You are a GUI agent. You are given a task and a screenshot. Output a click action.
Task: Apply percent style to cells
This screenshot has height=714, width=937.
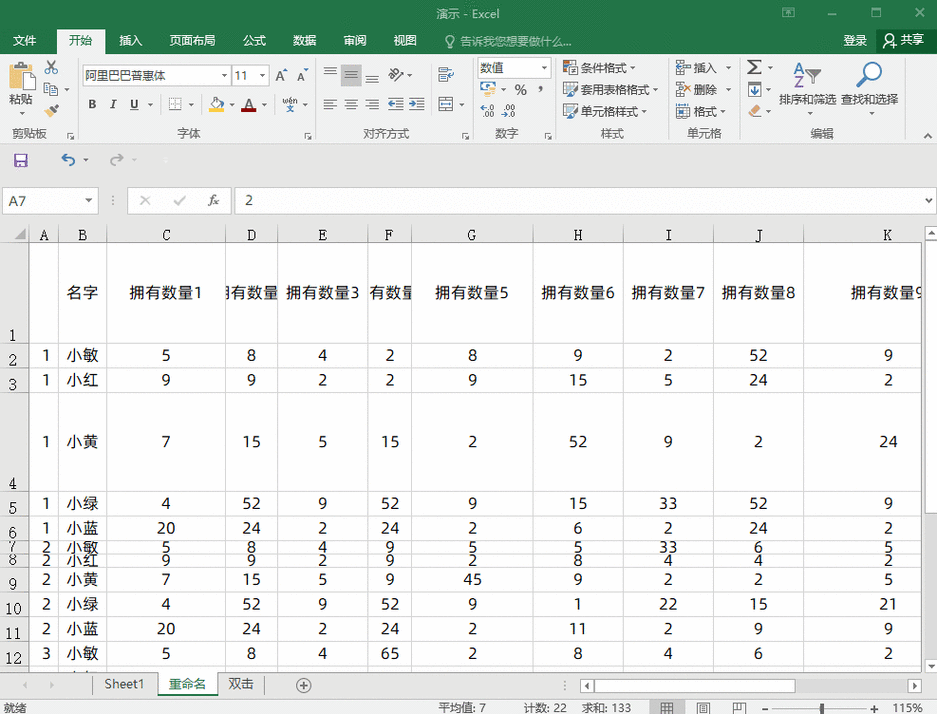[520, 90]
